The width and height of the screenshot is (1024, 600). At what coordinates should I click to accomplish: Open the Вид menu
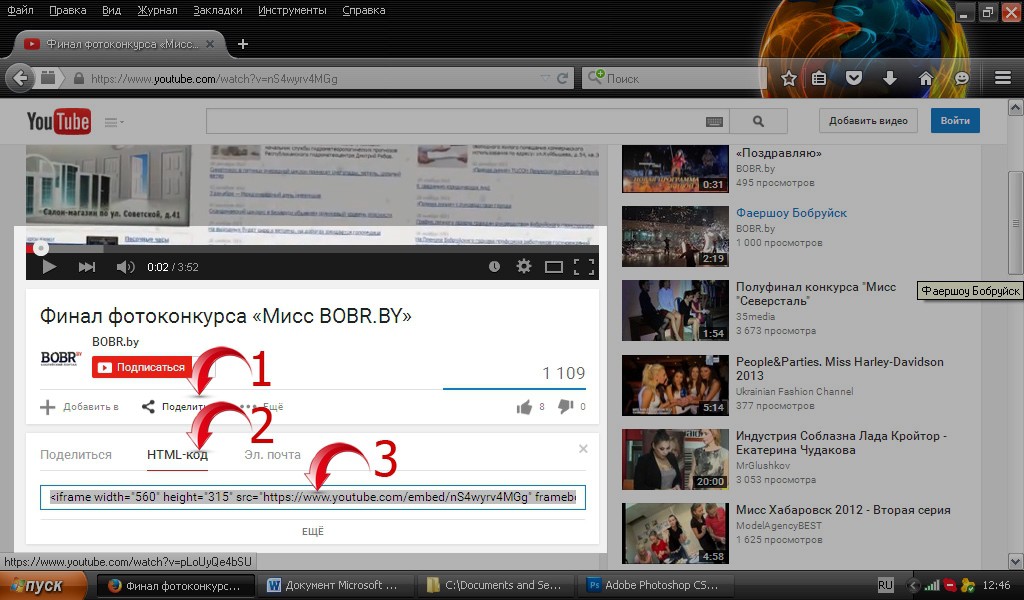coord(112,10)
